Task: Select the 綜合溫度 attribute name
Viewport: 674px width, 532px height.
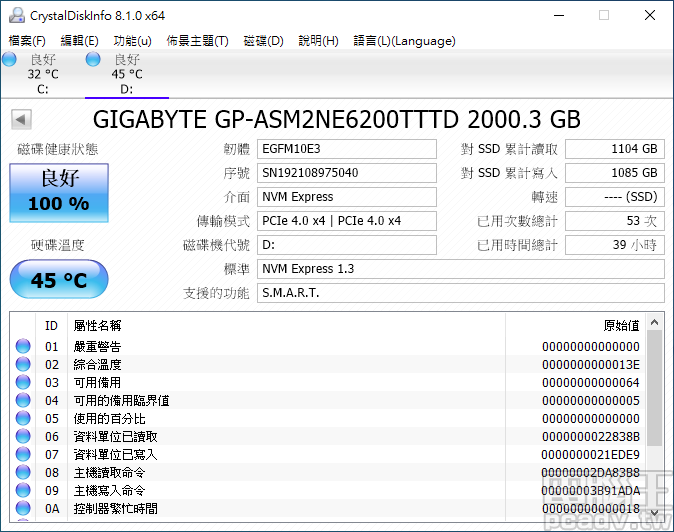Action: [x=97, y=364]
